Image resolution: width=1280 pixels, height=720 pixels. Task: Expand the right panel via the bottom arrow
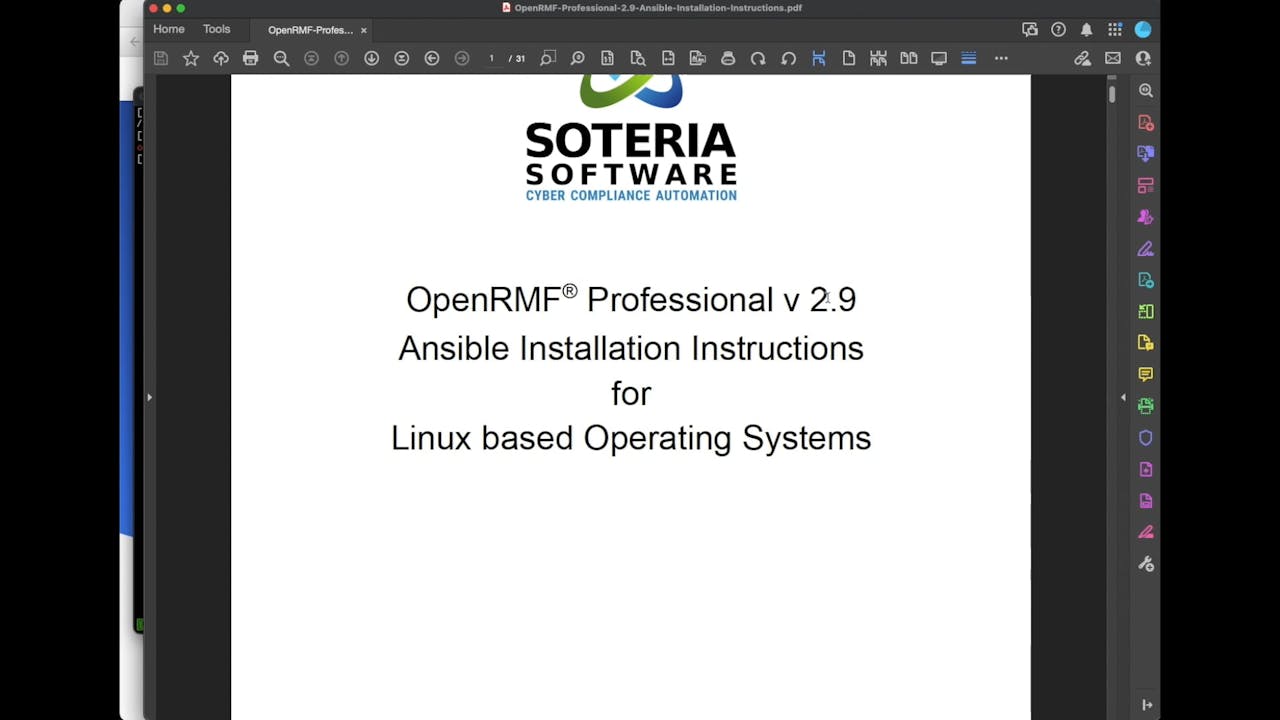1147,704
